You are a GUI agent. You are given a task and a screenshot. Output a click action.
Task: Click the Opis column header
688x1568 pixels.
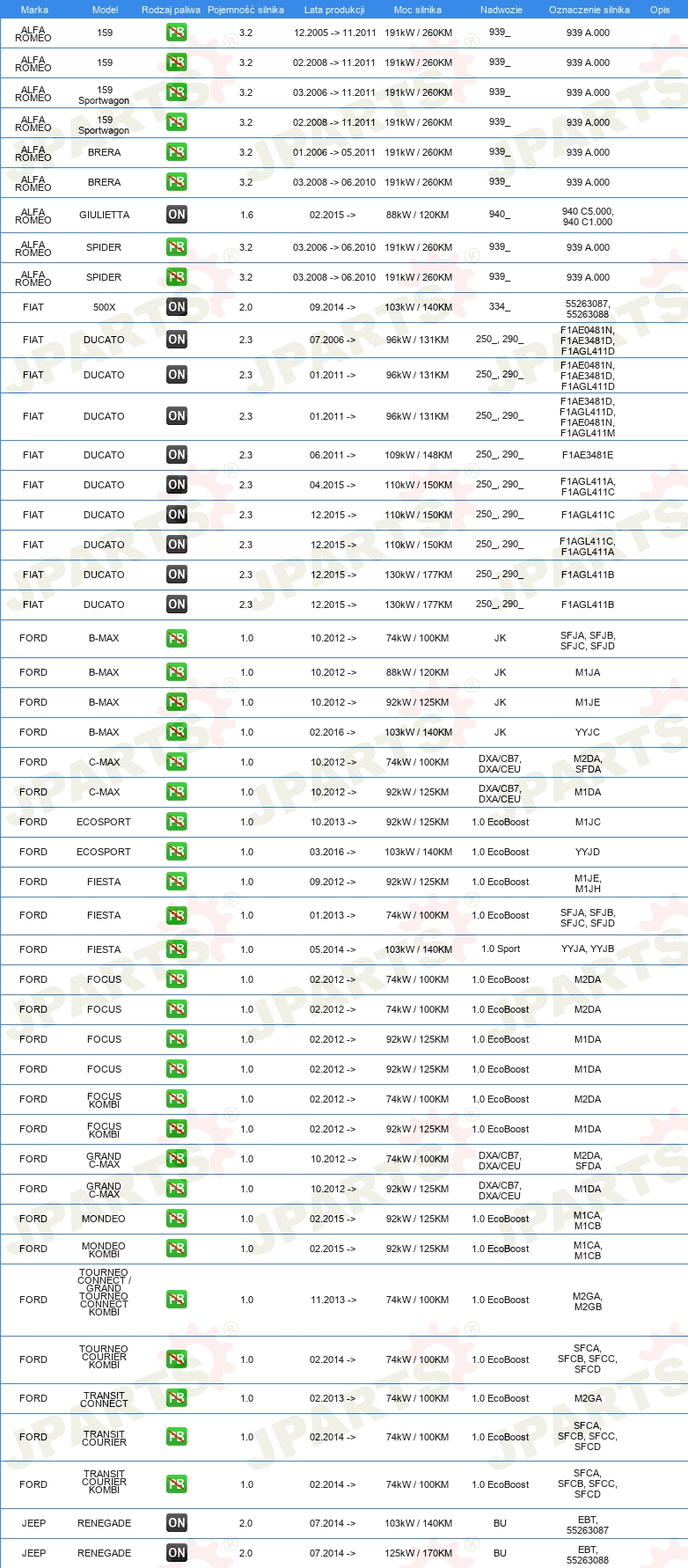point(660,10)
